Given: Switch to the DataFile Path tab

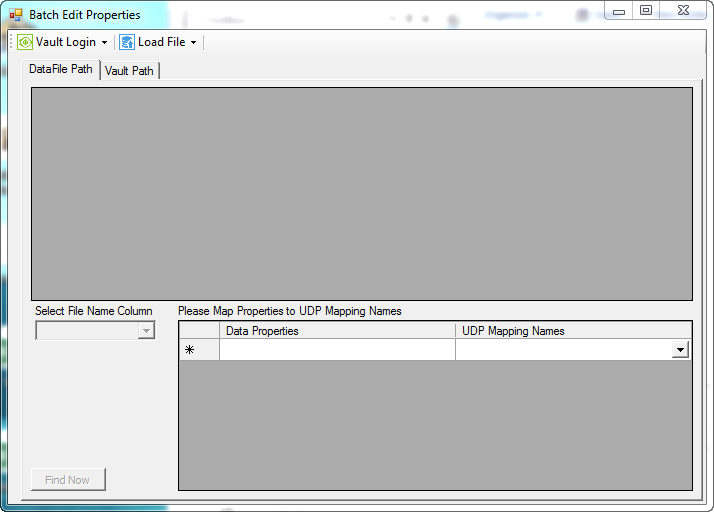Looking at the screenshot, I should (61, 69).
